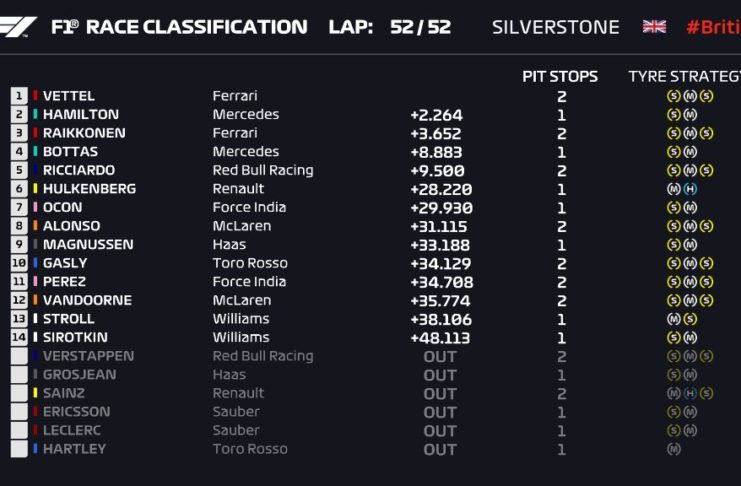This screenshot has height=486, width=741.
Task: Click Sirotkin's position 14 box
Action: pyautogui.click(x=19, y=338)
